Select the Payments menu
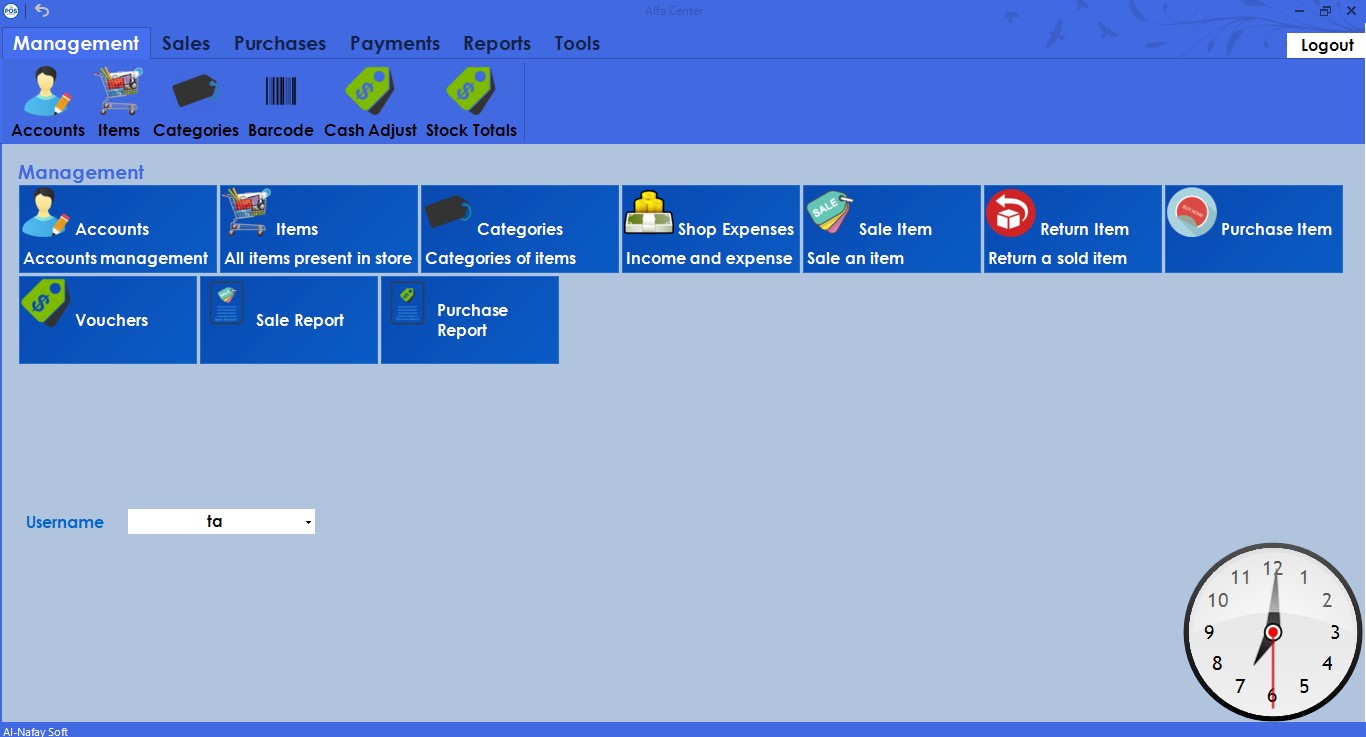 click(x=394, y=43)
